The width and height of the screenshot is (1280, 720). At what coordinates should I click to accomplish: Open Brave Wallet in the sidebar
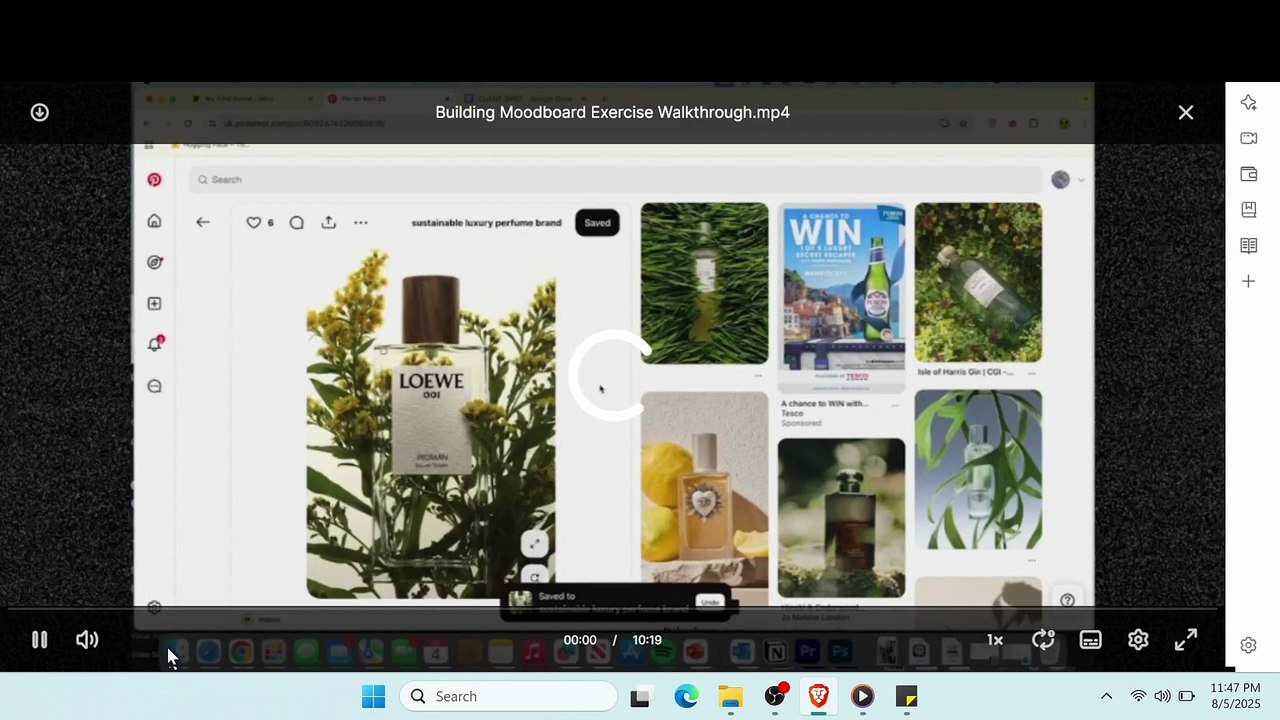pos(1249,174)
